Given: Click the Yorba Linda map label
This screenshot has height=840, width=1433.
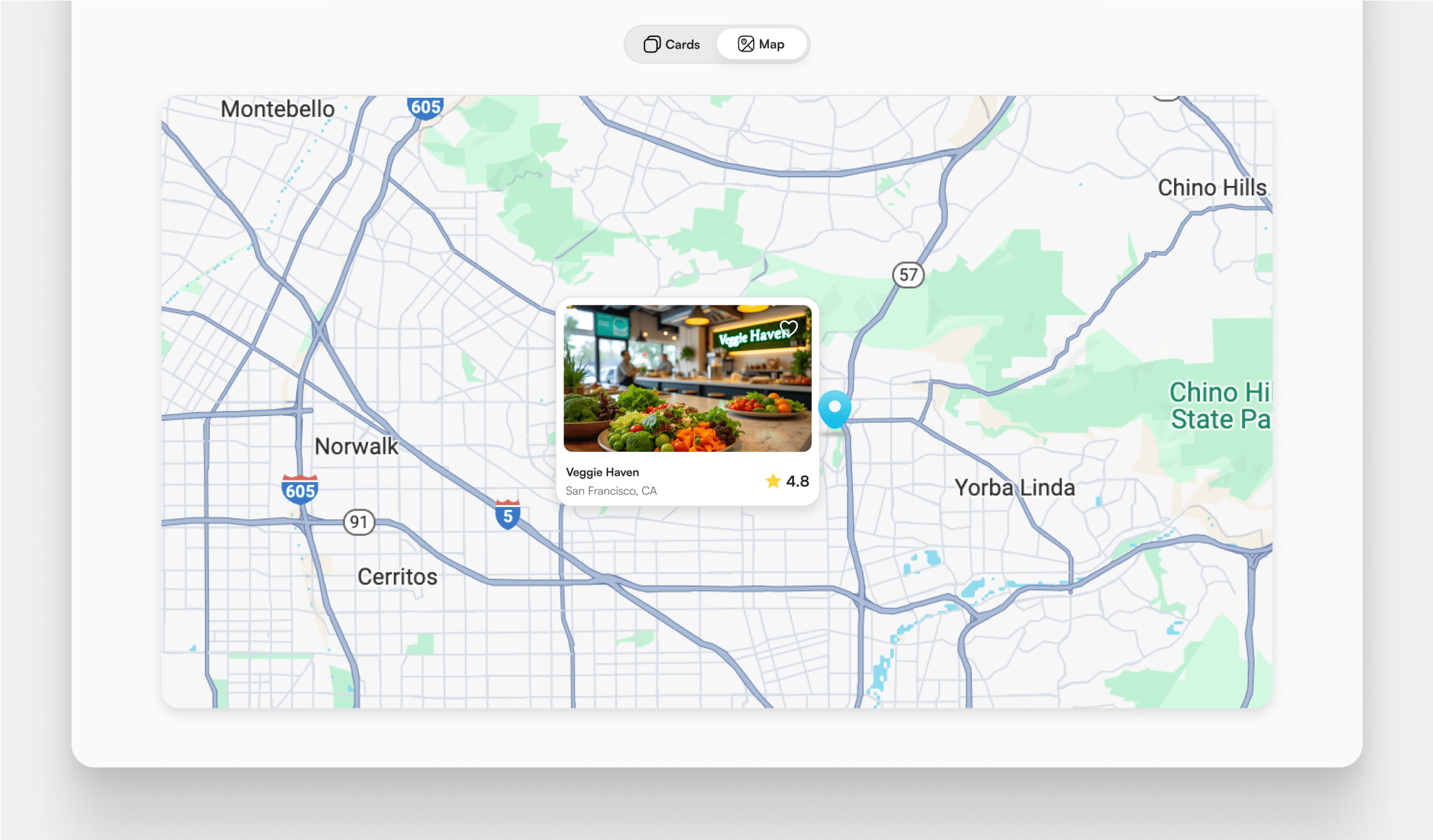Looking at the screenshot, I should pyautogui.click(x=1015, y=487).
